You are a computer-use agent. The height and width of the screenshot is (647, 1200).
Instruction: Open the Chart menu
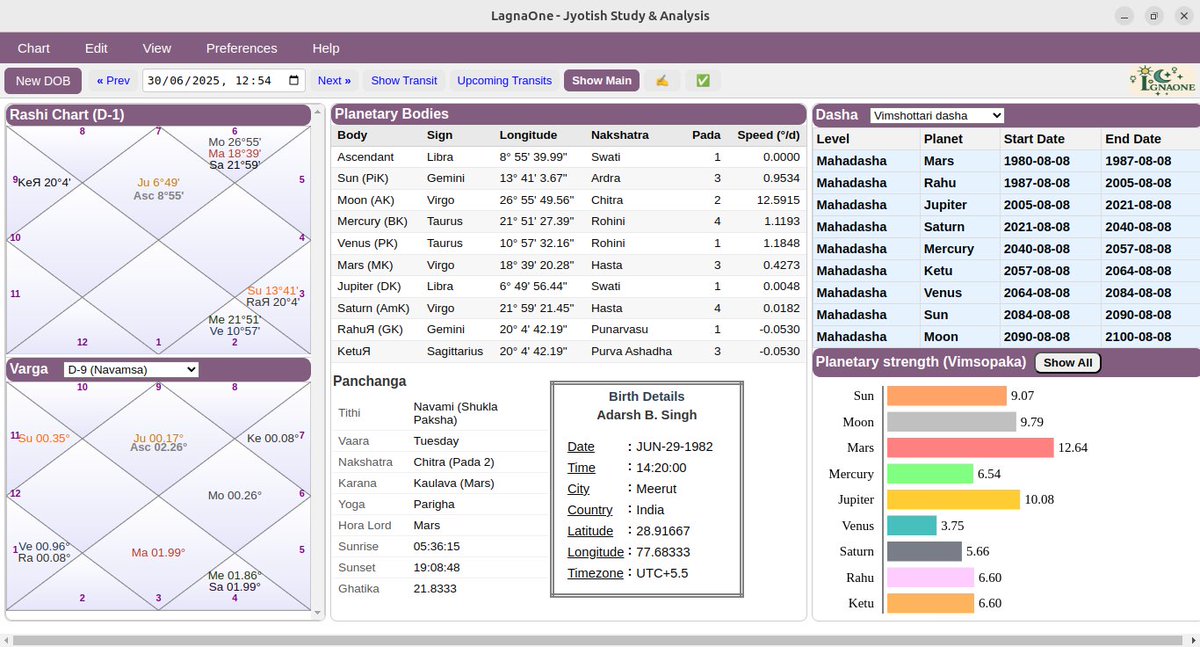(x=34, y=47)
